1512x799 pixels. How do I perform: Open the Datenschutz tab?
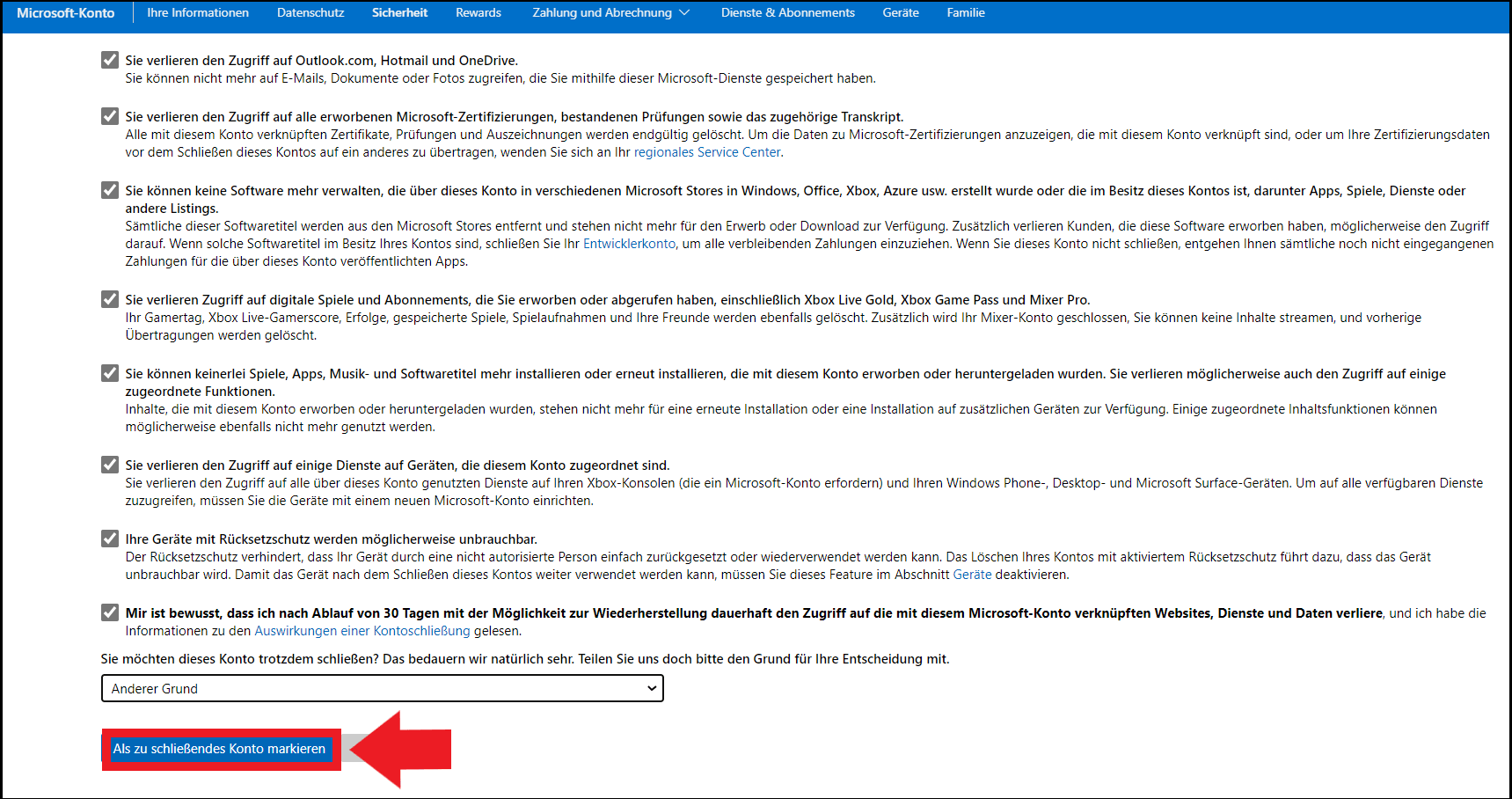[x=310, y=12]
